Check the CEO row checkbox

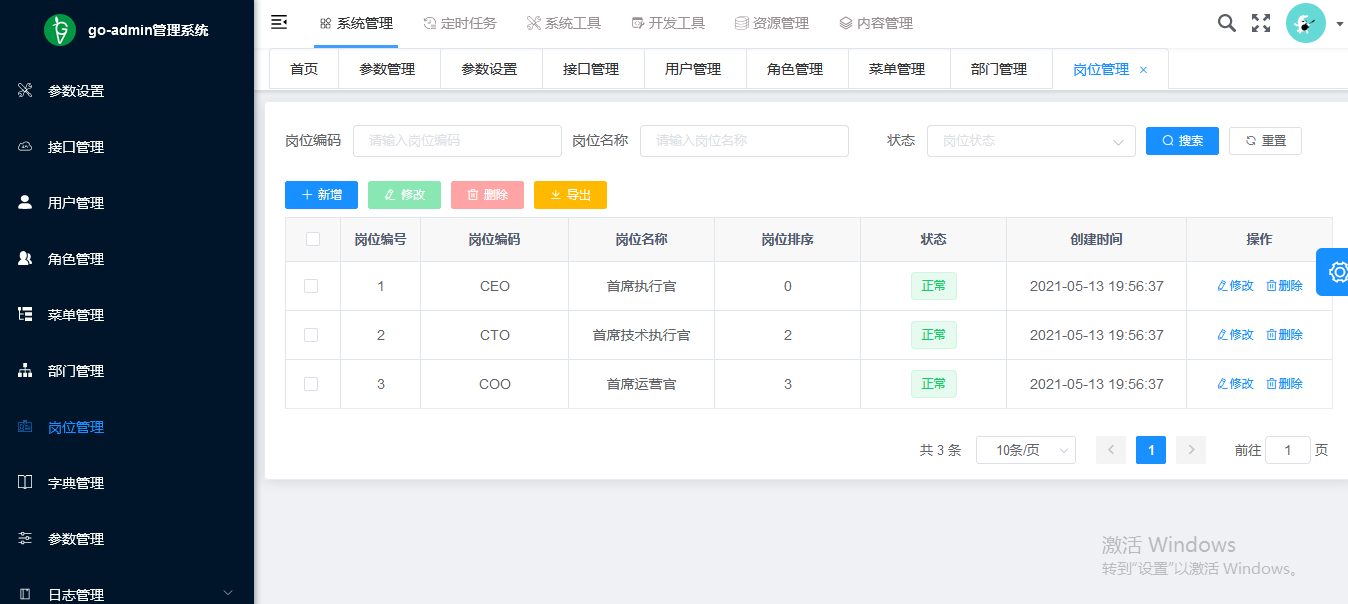(311, 286)
